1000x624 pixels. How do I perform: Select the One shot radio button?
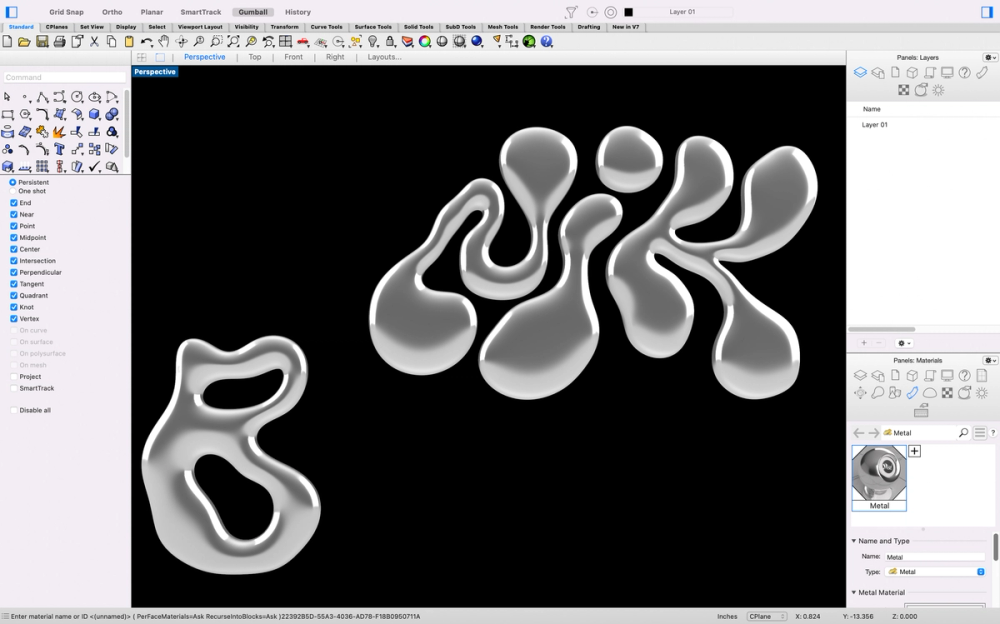pyautogui.click(x=13, y=191)
